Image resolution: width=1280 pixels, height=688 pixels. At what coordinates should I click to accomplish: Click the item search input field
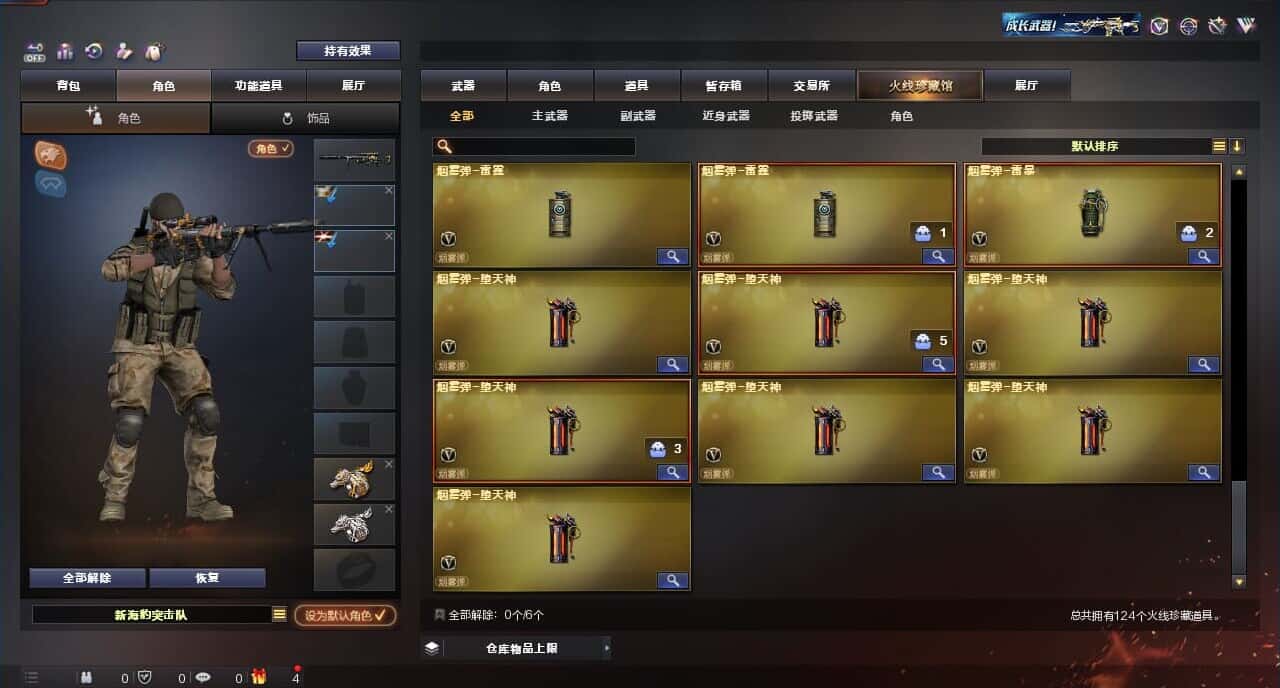click(x=534, y=146)
